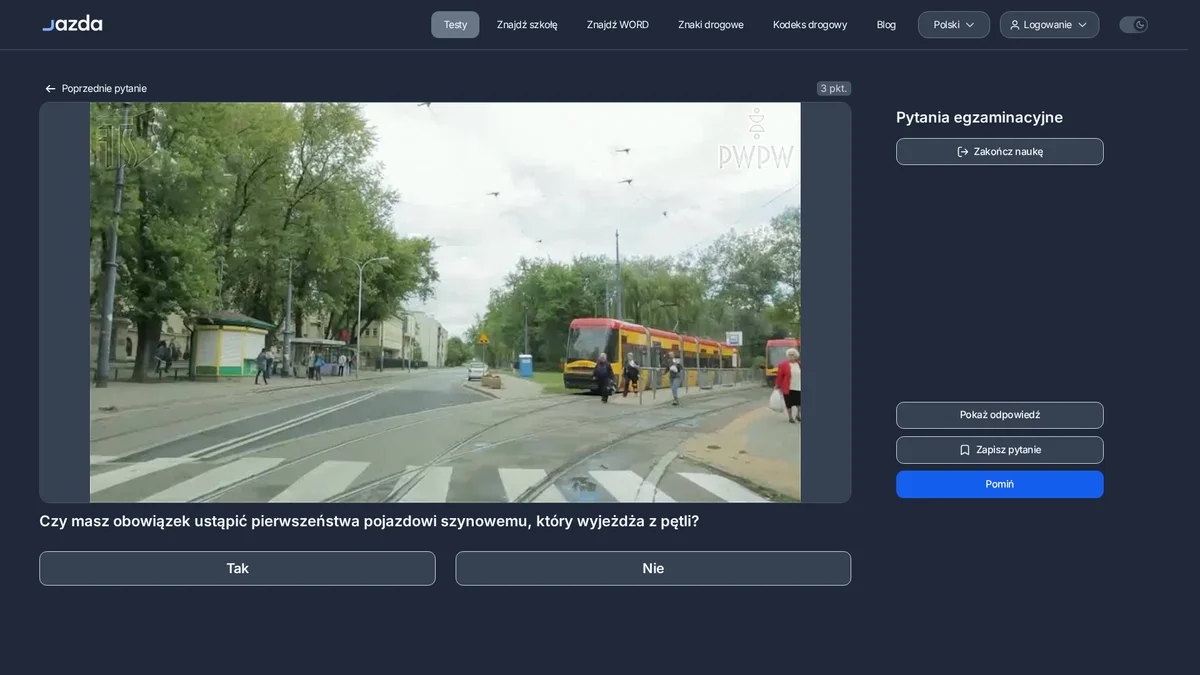Expand the Logowanie account dropdown
This screenshot has height=675, width=1200.
[1049, 25]
